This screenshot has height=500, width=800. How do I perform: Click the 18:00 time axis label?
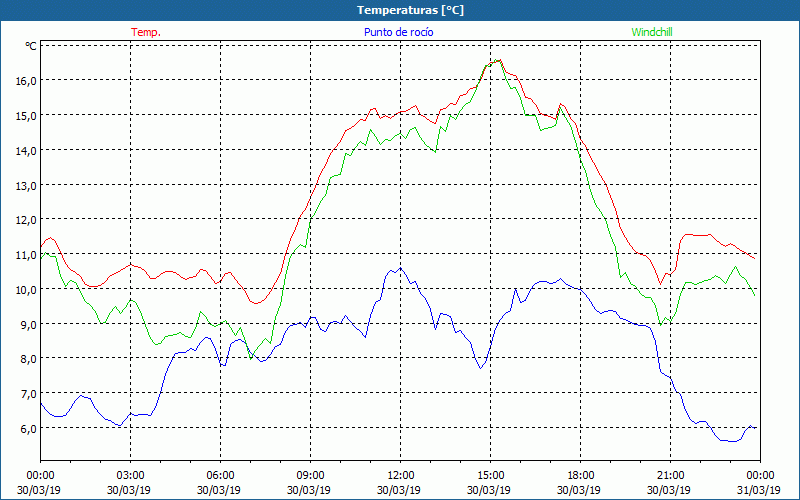click(581, 475)
